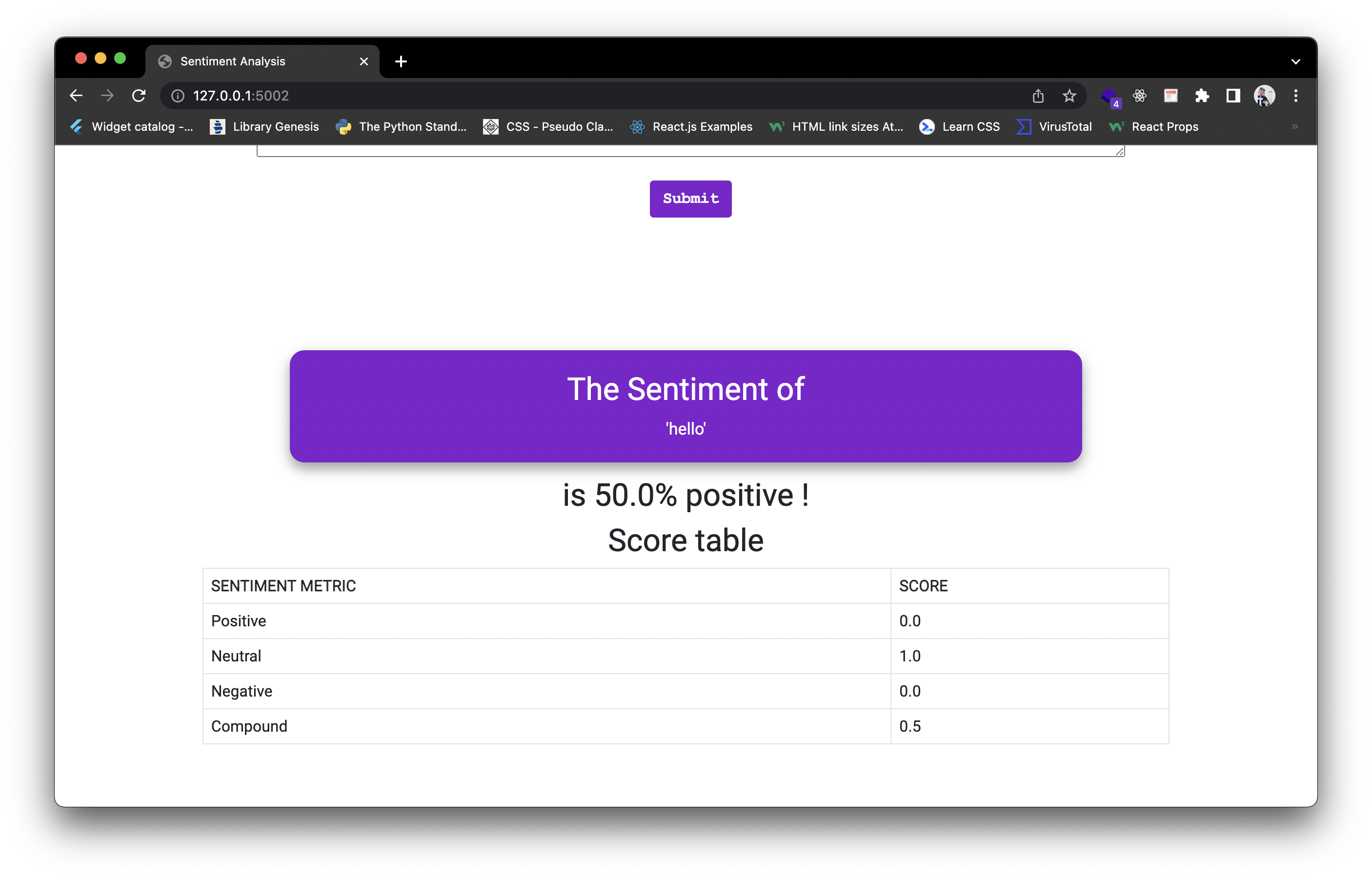Click the browser back arrow
This screenshot has width=1372, height=879.
click(x=76, y=96)
